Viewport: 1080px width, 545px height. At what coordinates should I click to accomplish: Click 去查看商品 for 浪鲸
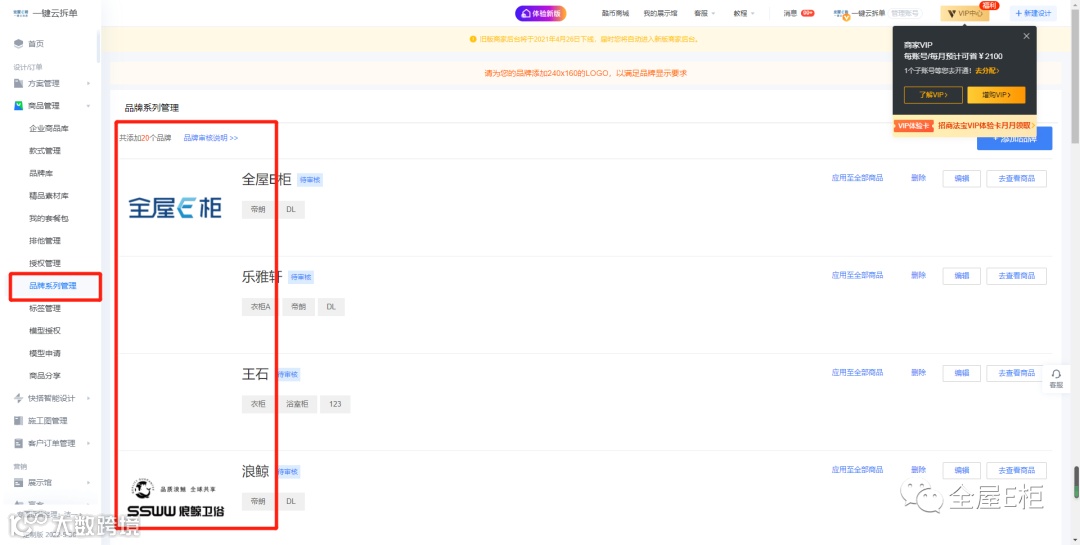1016,471
